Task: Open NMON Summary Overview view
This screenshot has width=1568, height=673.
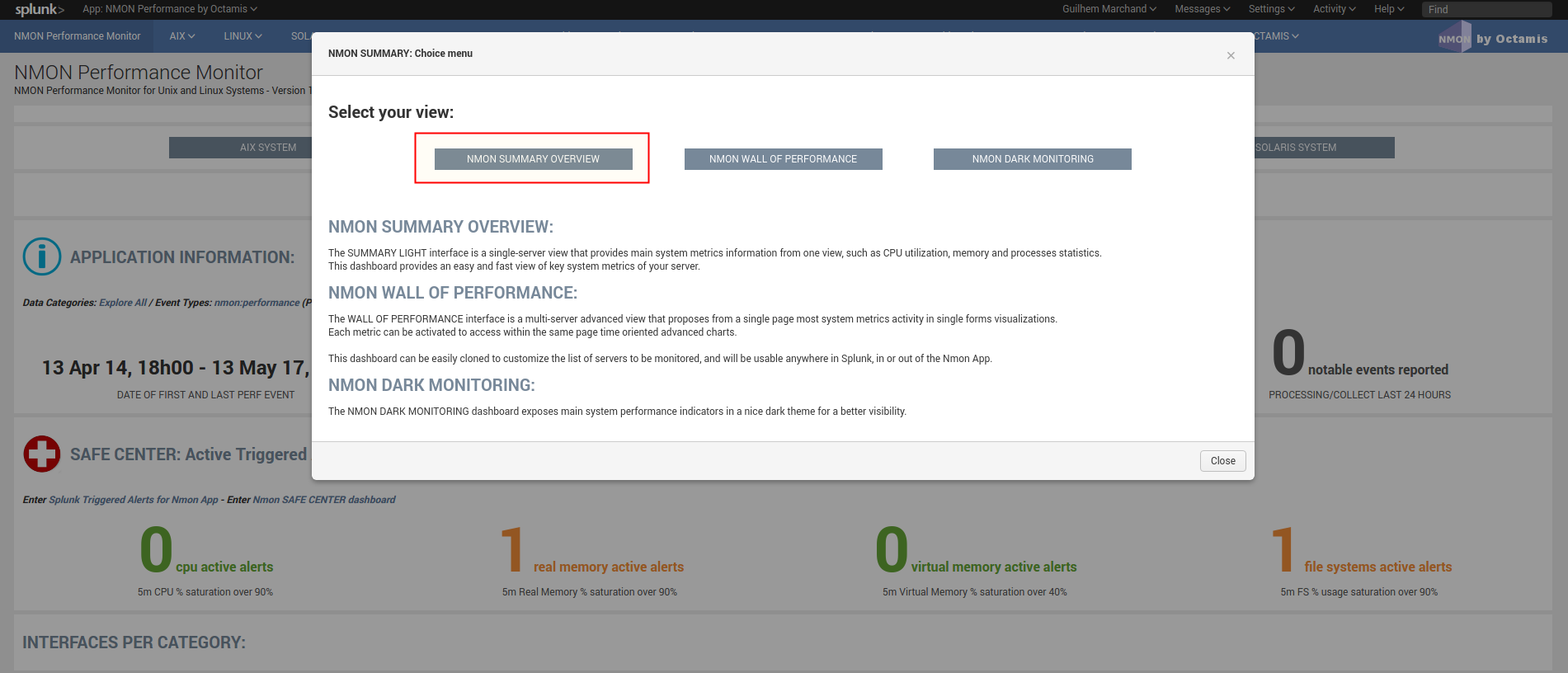Action: (533, 159)
